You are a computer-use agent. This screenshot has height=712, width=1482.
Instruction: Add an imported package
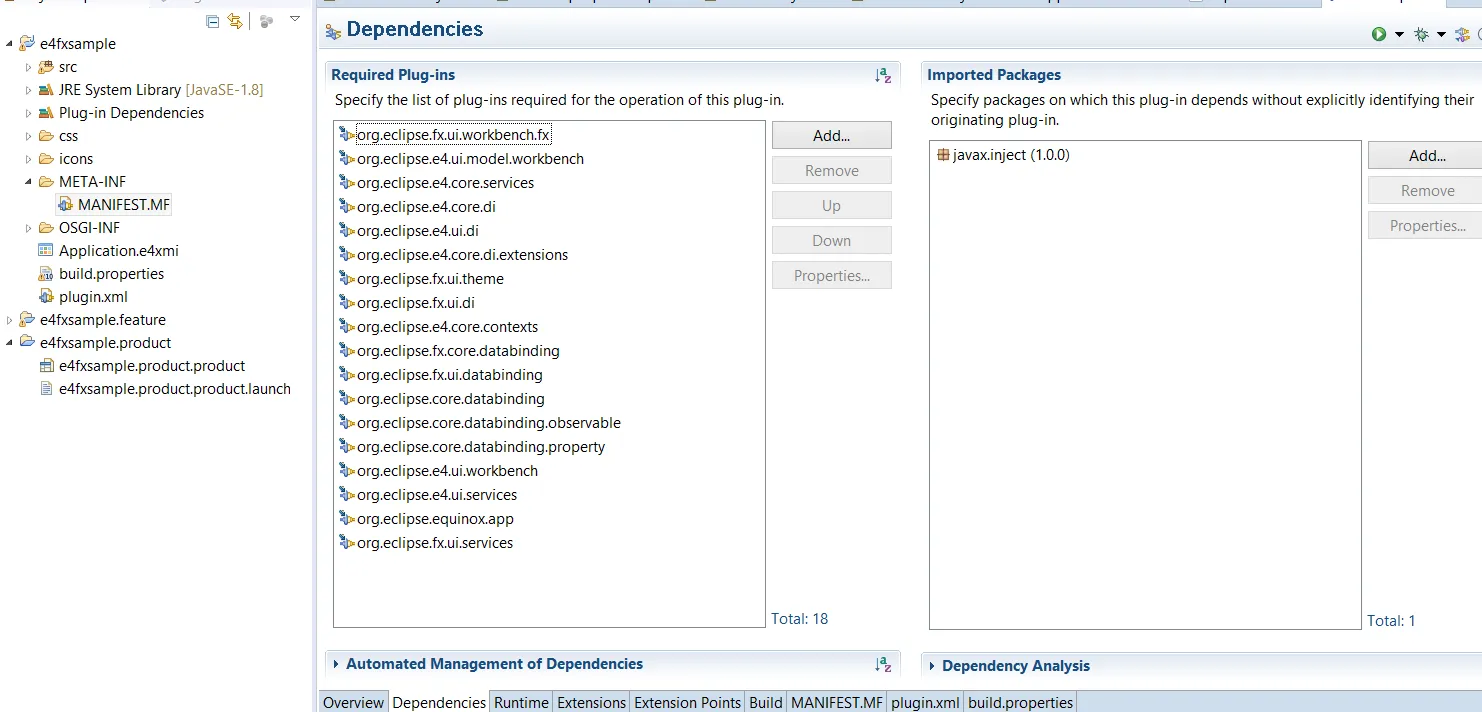click(x=1425, y=156)
